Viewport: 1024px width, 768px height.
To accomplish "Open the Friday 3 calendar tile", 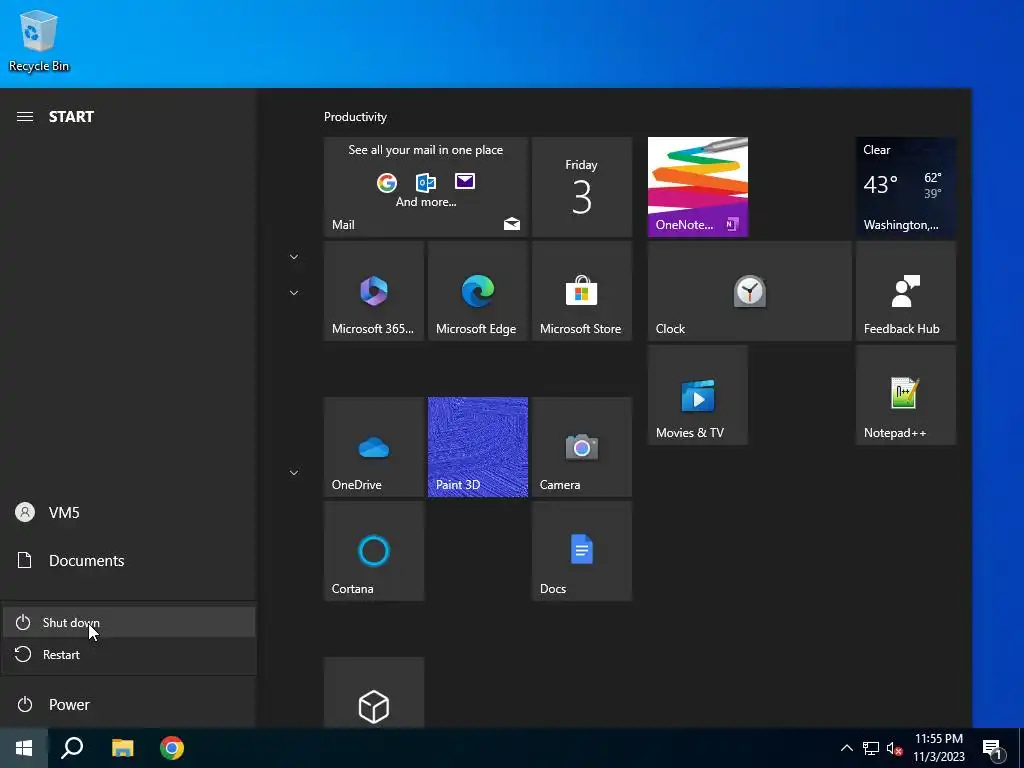I will point(582,187).
